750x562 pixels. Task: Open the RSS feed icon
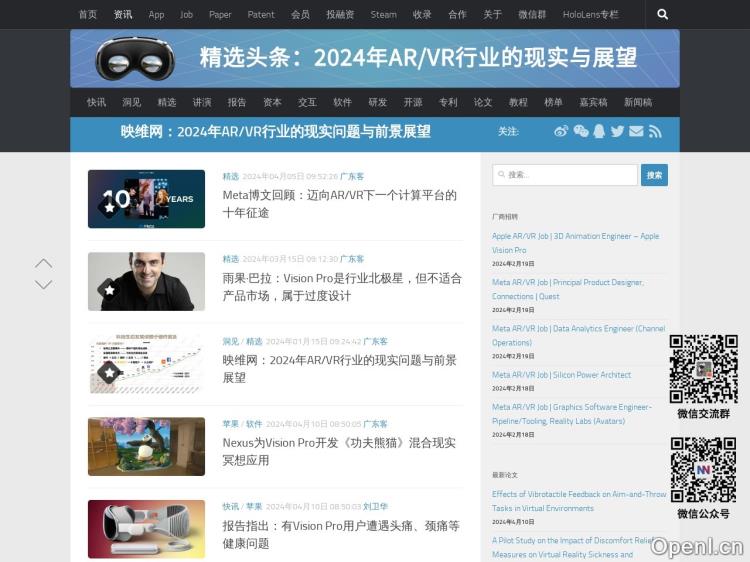click(x=655, y=131)
